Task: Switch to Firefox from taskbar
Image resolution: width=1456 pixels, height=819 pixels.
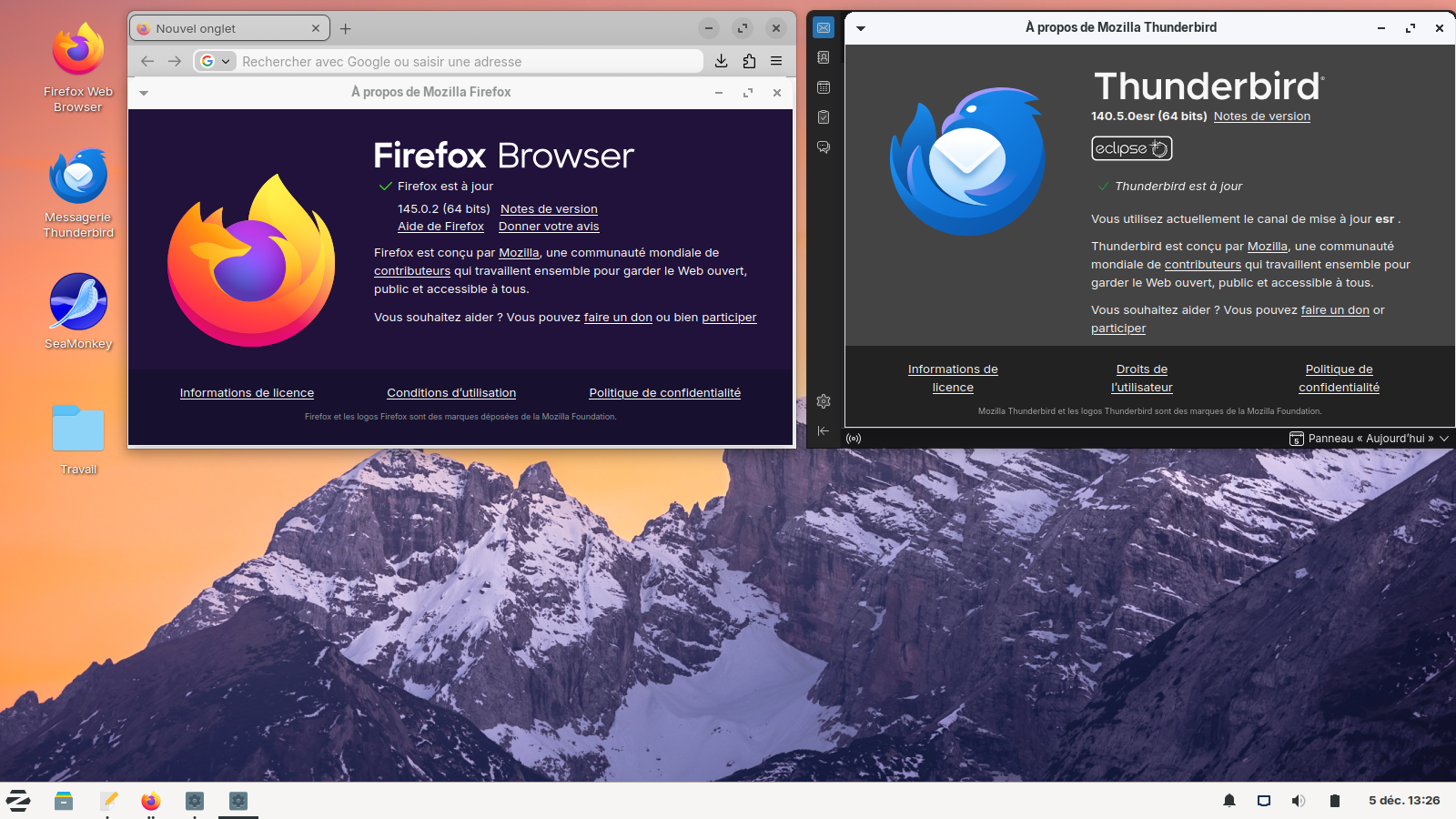Action: (151, 801)
